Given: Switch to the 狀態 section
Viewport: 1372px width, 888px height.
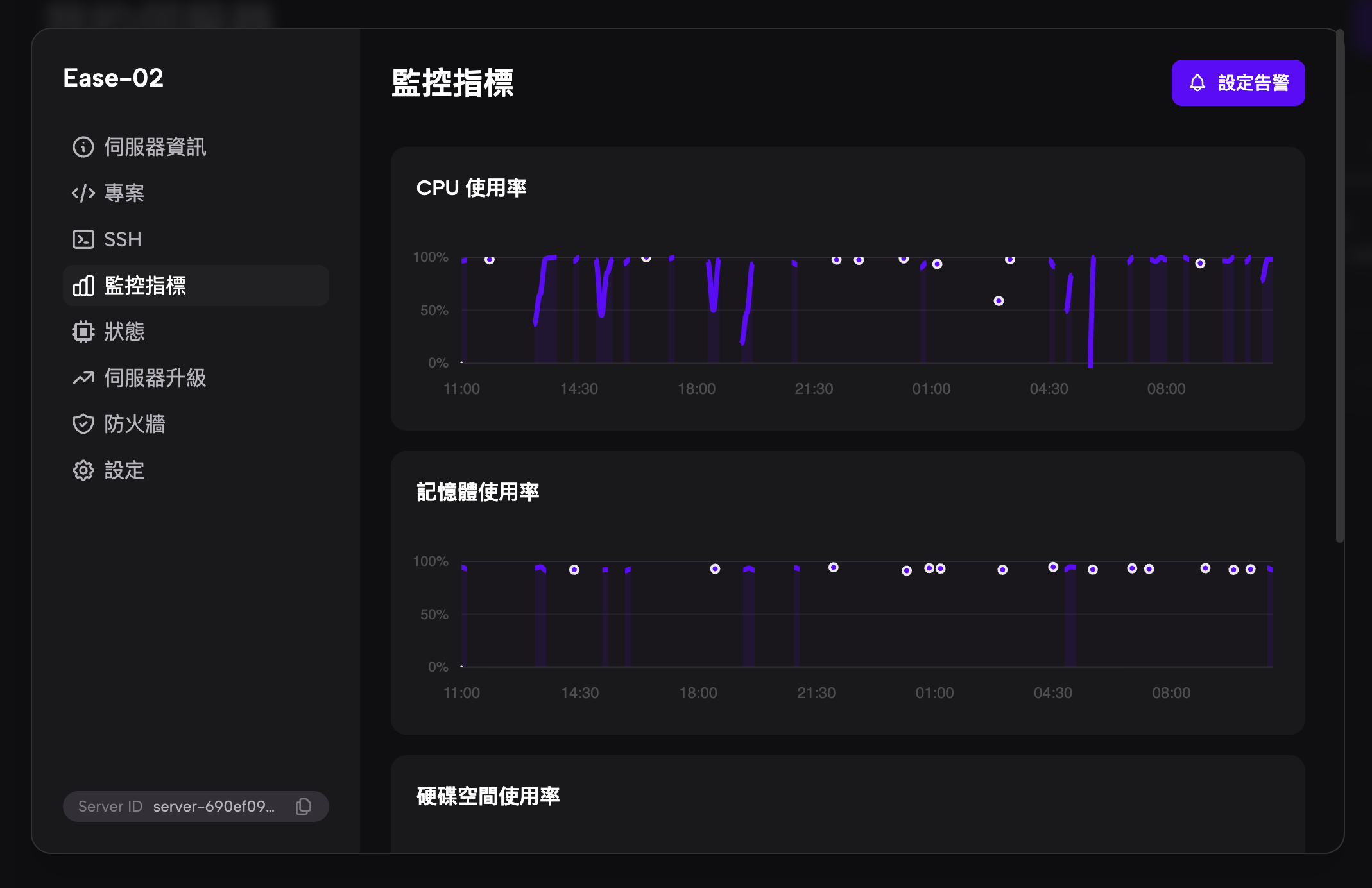Looking at the screenshot, I should click(x=124, y=332).
